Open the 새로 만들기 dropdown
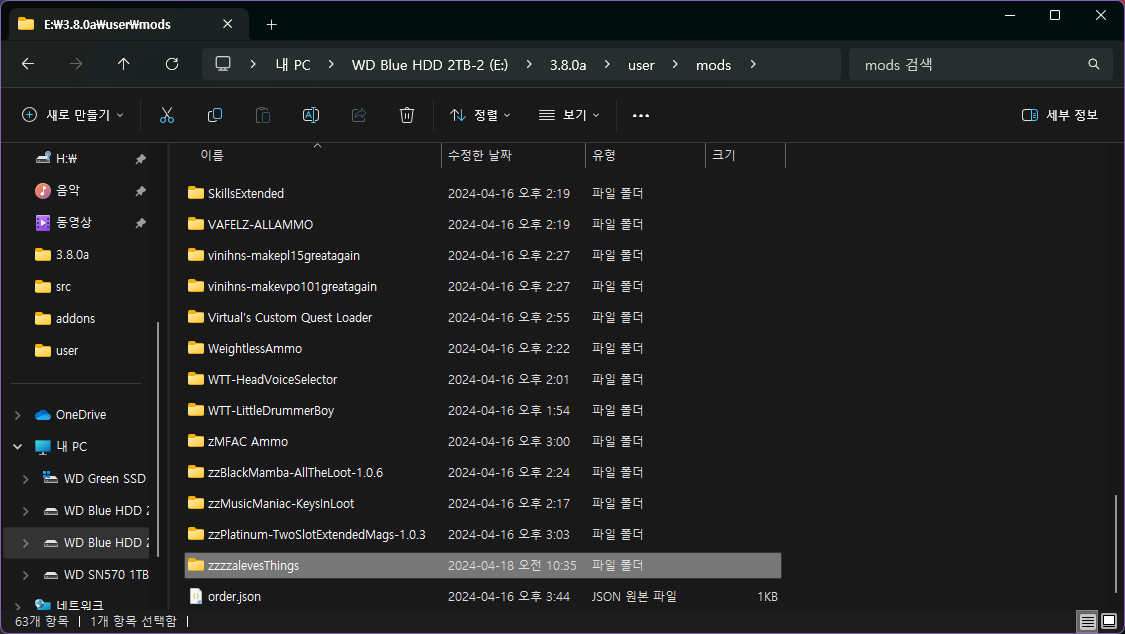Screen dimensions: 1125x634 coord(72,115)
